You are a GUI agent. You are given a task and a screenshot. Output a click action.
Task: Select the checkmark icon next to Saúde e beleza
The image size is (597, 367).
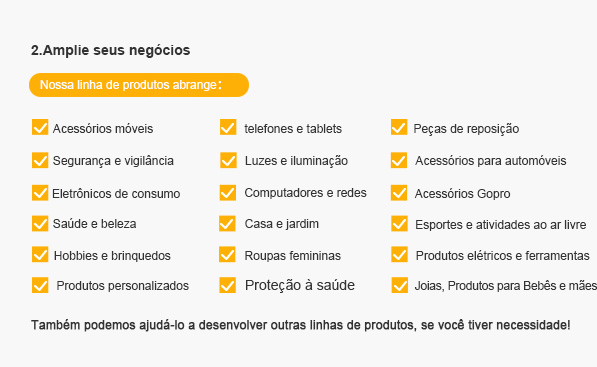(40, 223)
